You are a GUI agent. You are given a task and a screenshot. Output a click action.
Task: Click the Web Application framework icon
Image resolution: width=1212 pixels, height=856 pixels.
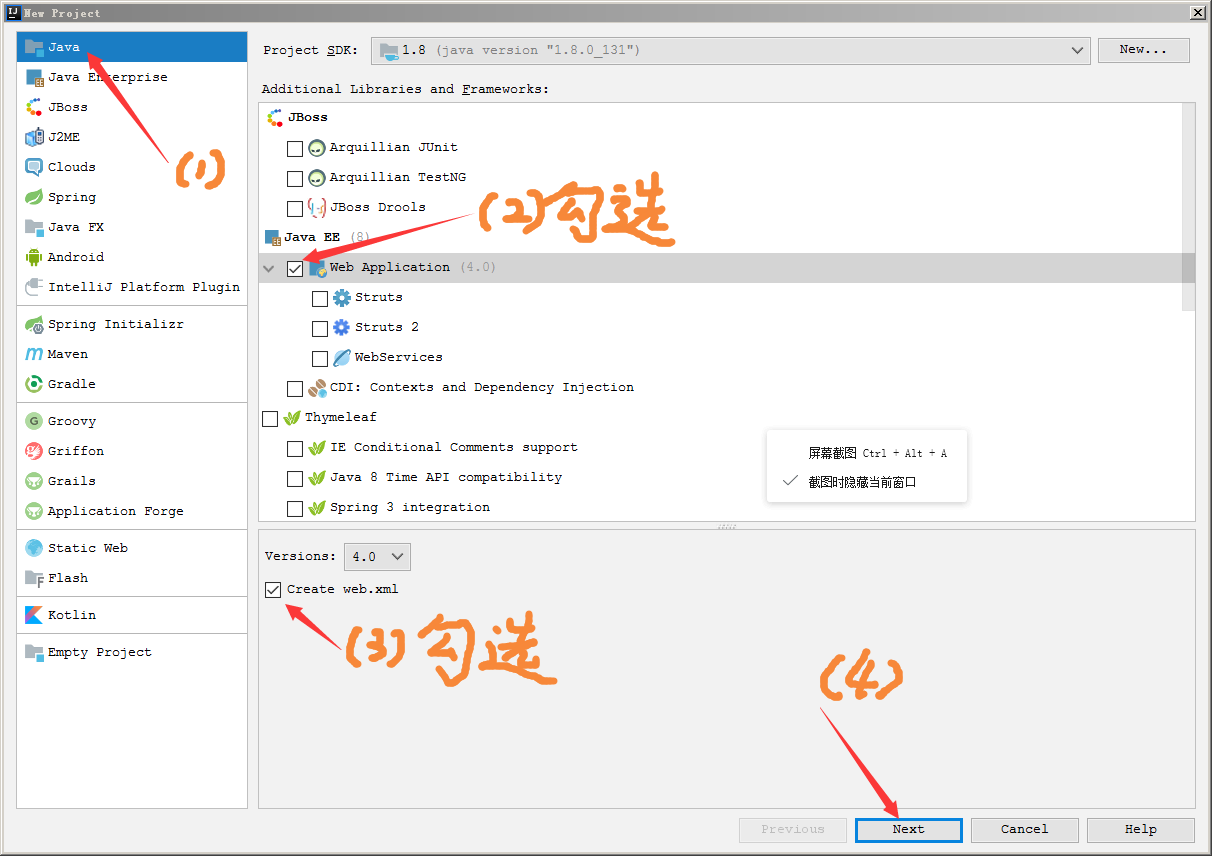[317, 268]
